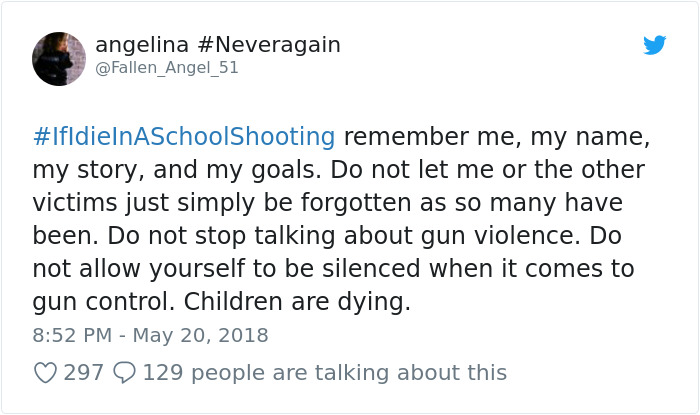Open the #IfIdieInASchoolShooting hashtag
This screenshot has width=700, height=415.
(x=184, y=136)
